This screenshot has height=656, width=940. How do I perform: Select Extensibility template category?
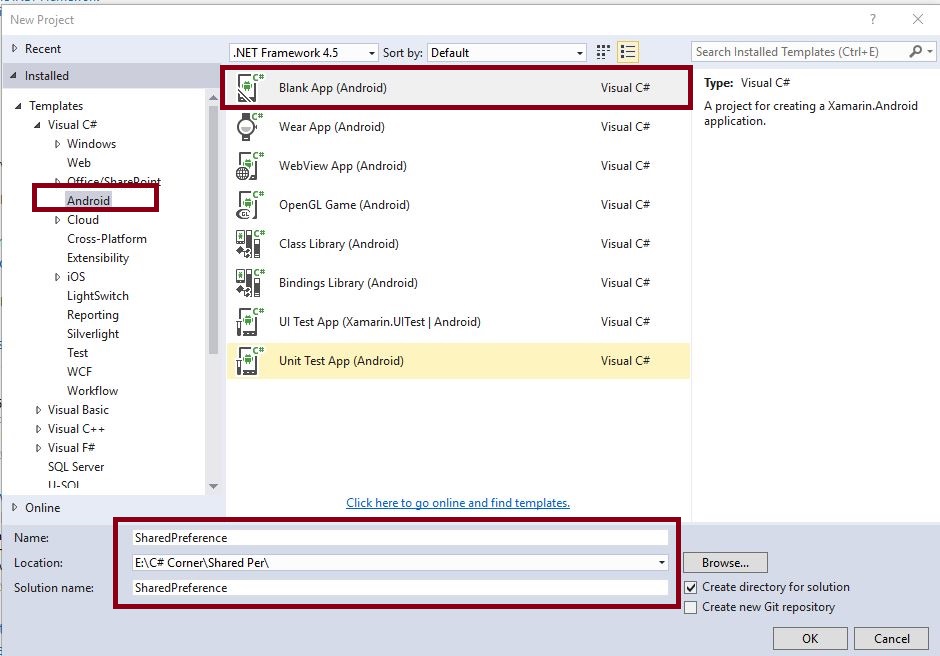(98, 258)
